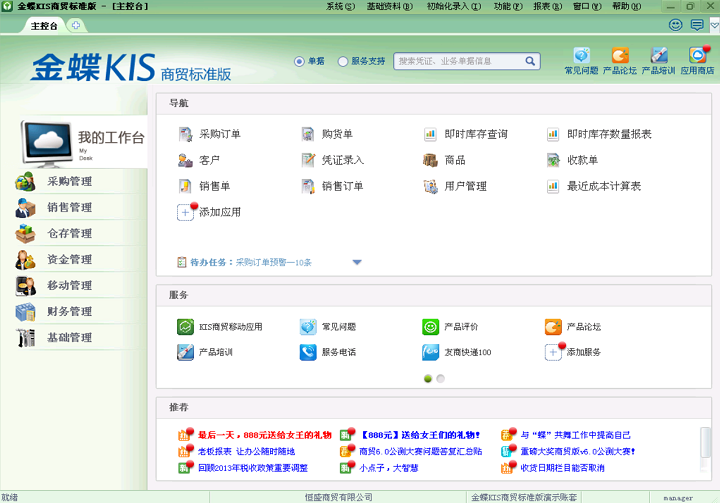The image size is (720, 503).
Task: Open the 采购订单 icon in navigation
Action: 185,134
